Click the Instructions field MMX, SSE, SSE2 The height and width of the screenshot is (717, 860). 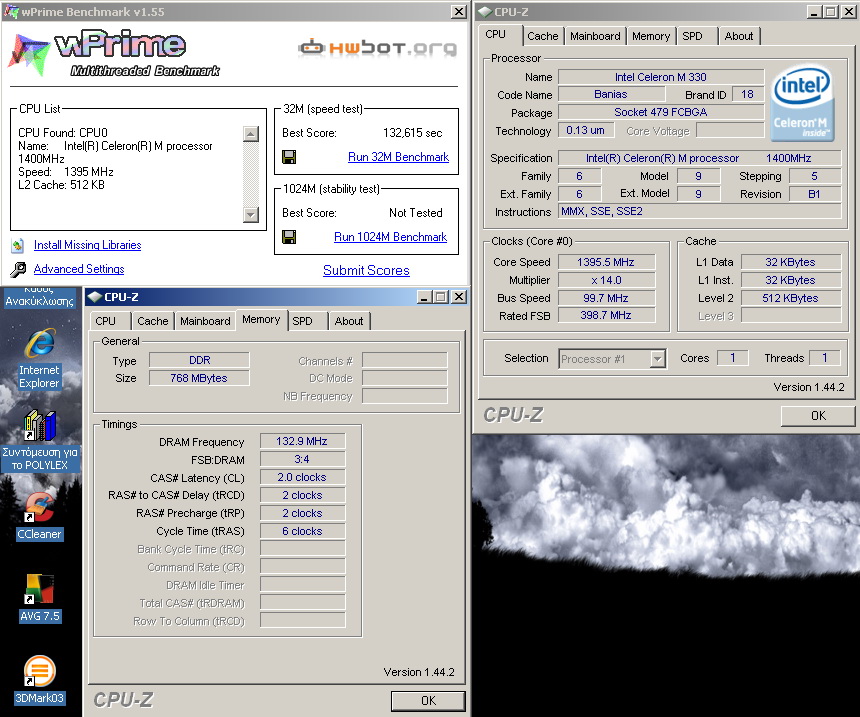pyautogui.click(x=700, y=212)
